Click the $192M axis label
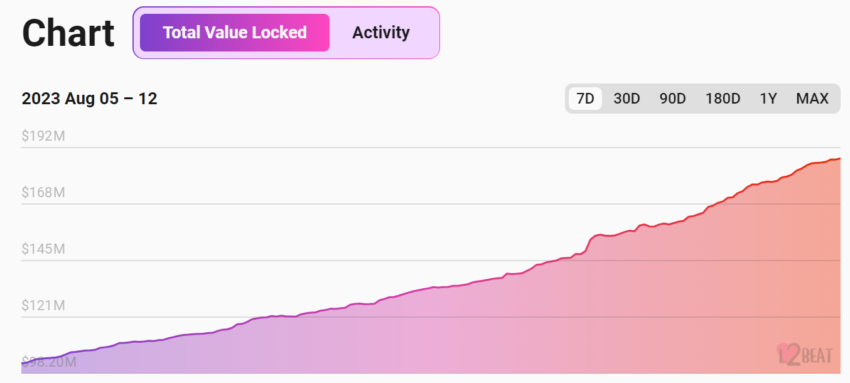This screenshot has width=850, height=383. point(43,136)
